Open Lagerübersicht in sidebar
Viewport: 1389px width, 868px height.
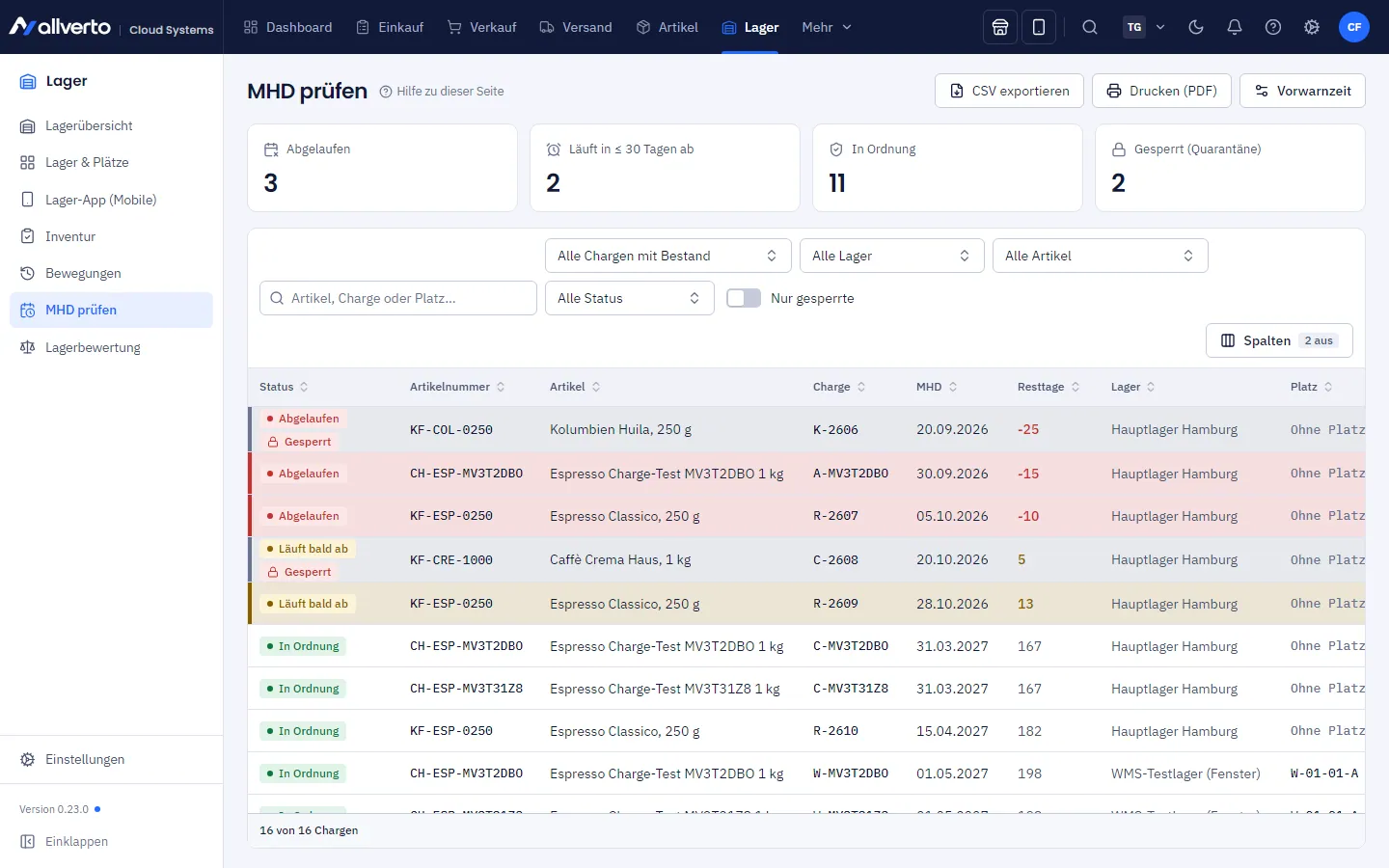click(x=111, y=125)
